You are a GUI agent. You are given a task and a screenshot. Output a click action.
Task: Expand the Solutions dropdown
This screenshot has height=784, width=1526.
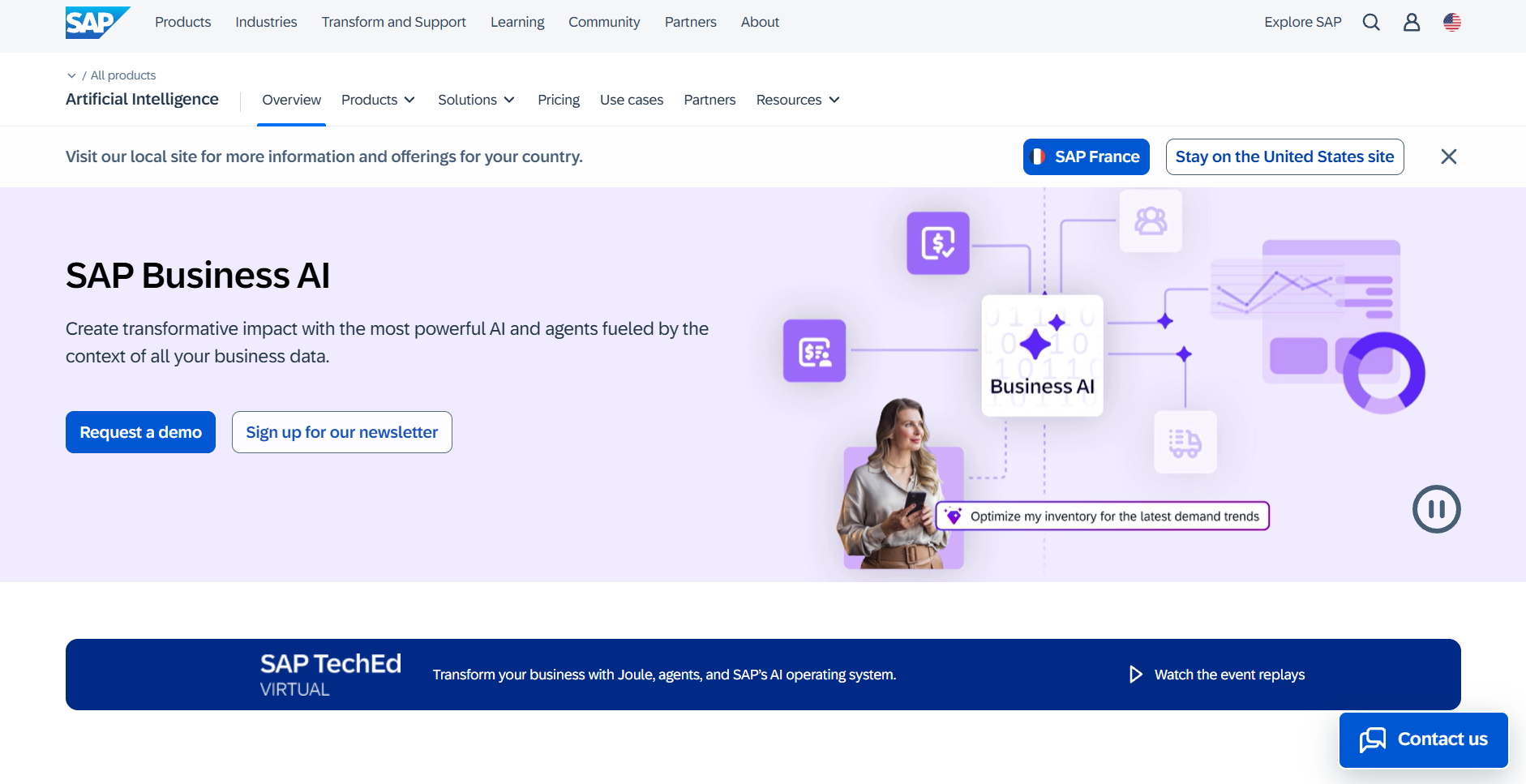pos(476,100)
